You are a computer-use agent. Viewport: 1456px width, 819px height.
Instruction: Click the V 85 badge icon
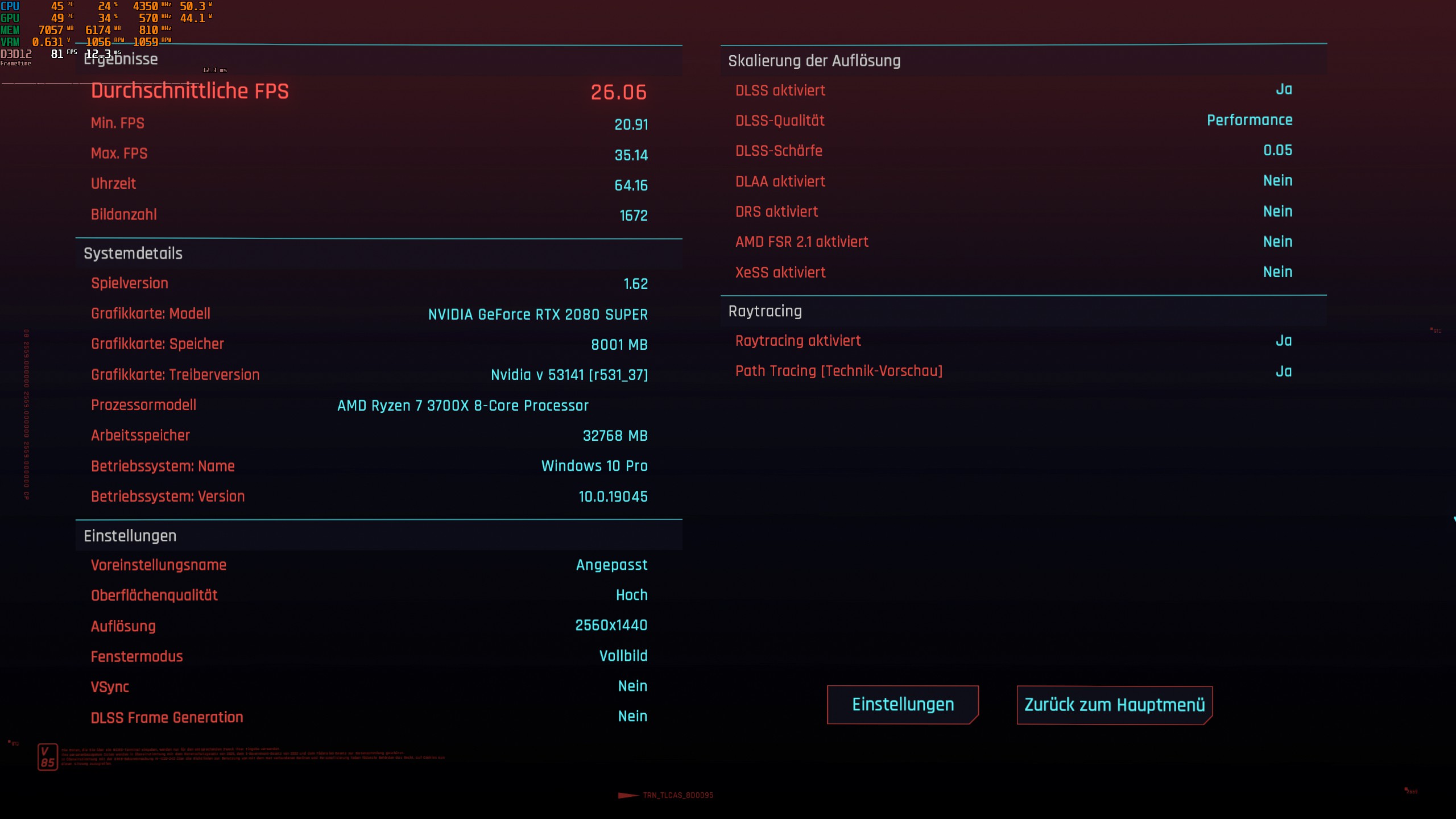pos(48,757)
